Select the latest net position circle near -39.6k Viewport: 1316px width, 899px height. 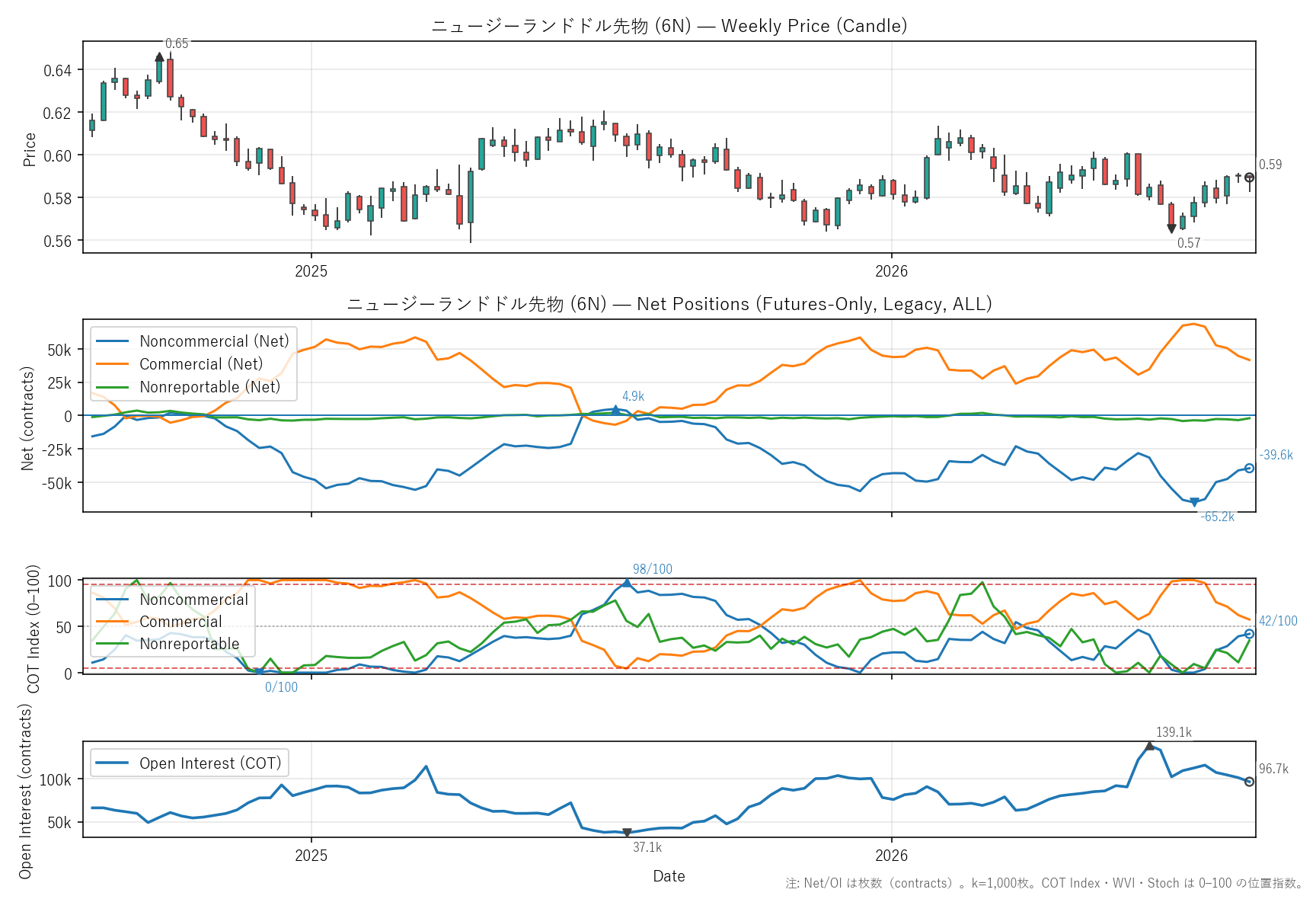[x=1249, y=469]
